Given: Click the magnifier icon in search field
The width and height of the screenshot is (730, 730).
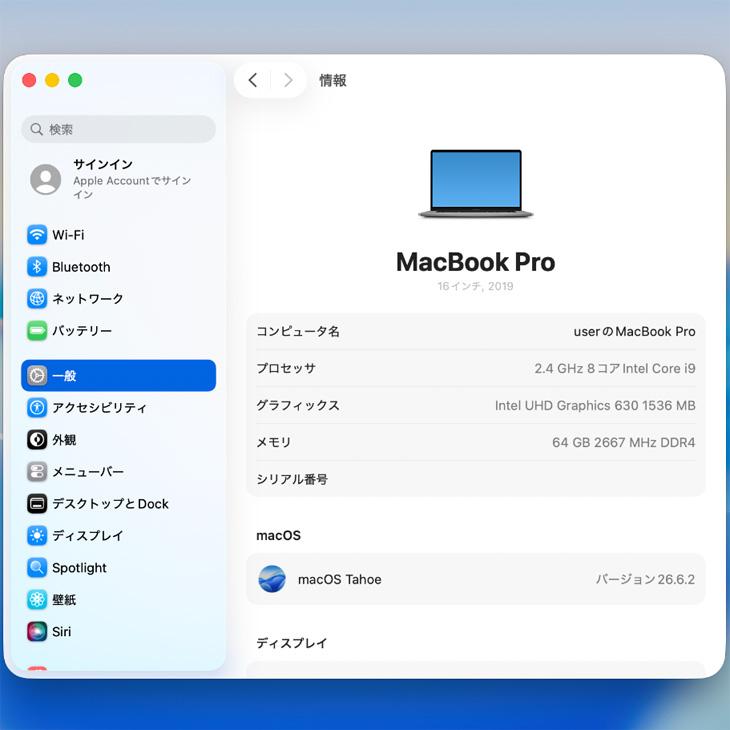Looking at the screenshot, I should [x=36, y=129].
